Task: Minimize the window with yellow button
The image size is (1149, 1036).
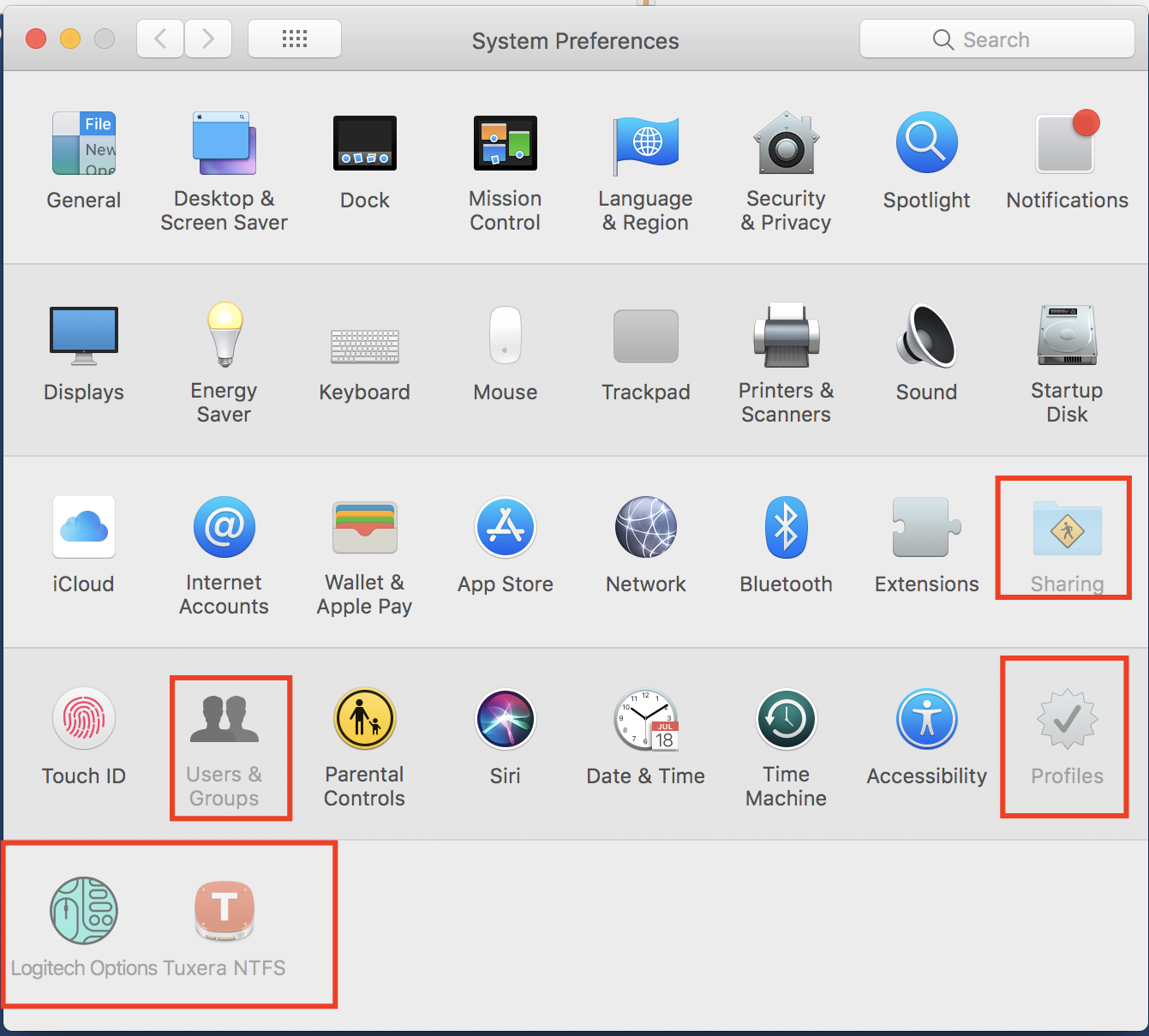Action: tap(70, 39)
